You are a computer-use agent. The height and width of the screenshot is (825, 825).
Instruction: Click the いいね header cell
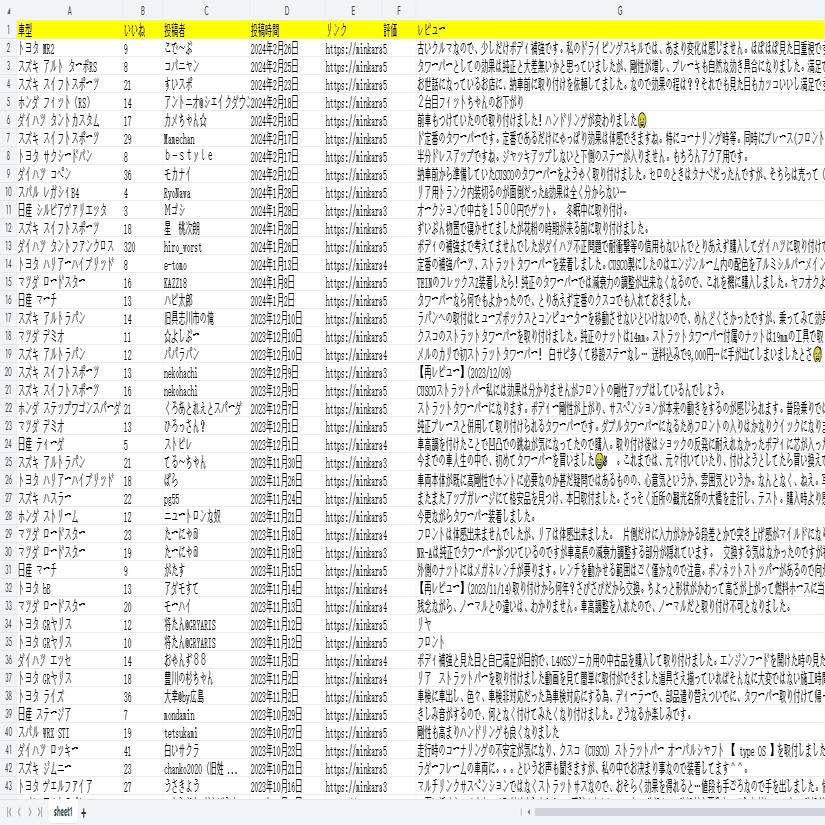tap(143, 30)
